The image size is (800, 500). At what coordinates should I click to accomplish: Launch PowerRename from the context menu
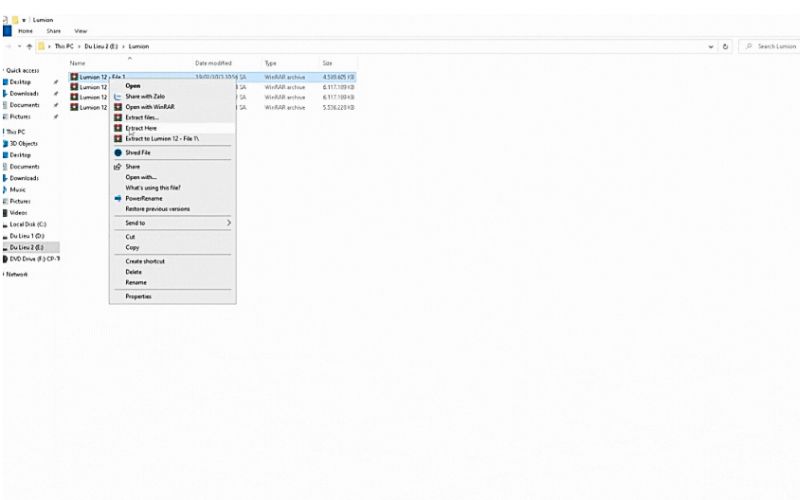(144, 198)
